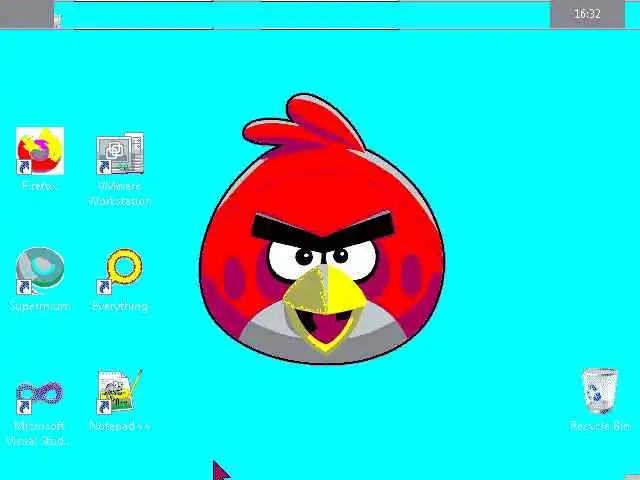
Task: Click the "Everything" label text
Action: 120,307
